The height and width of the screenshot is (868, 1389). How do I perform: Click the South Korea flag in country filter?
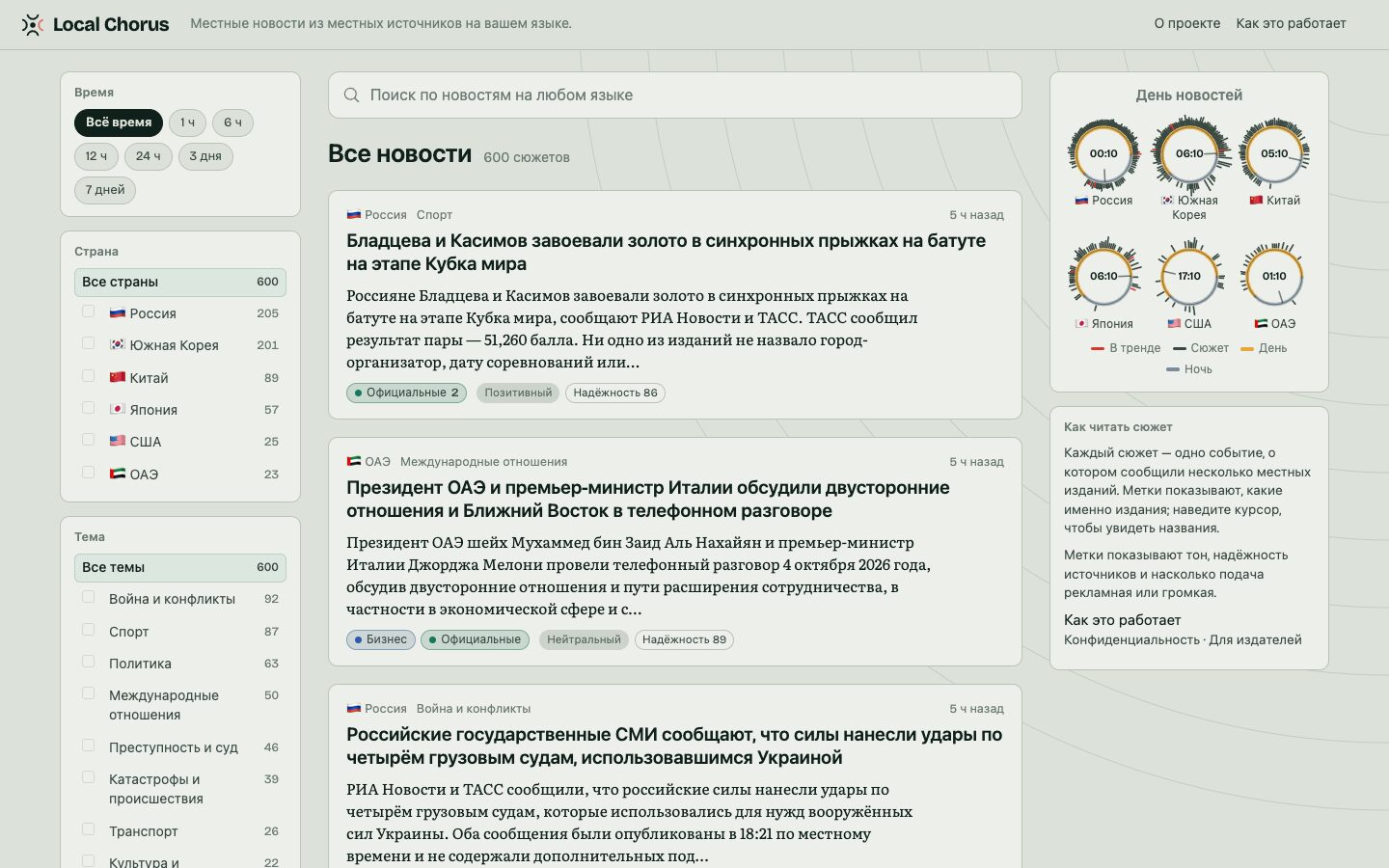click(x=118, y=345)
